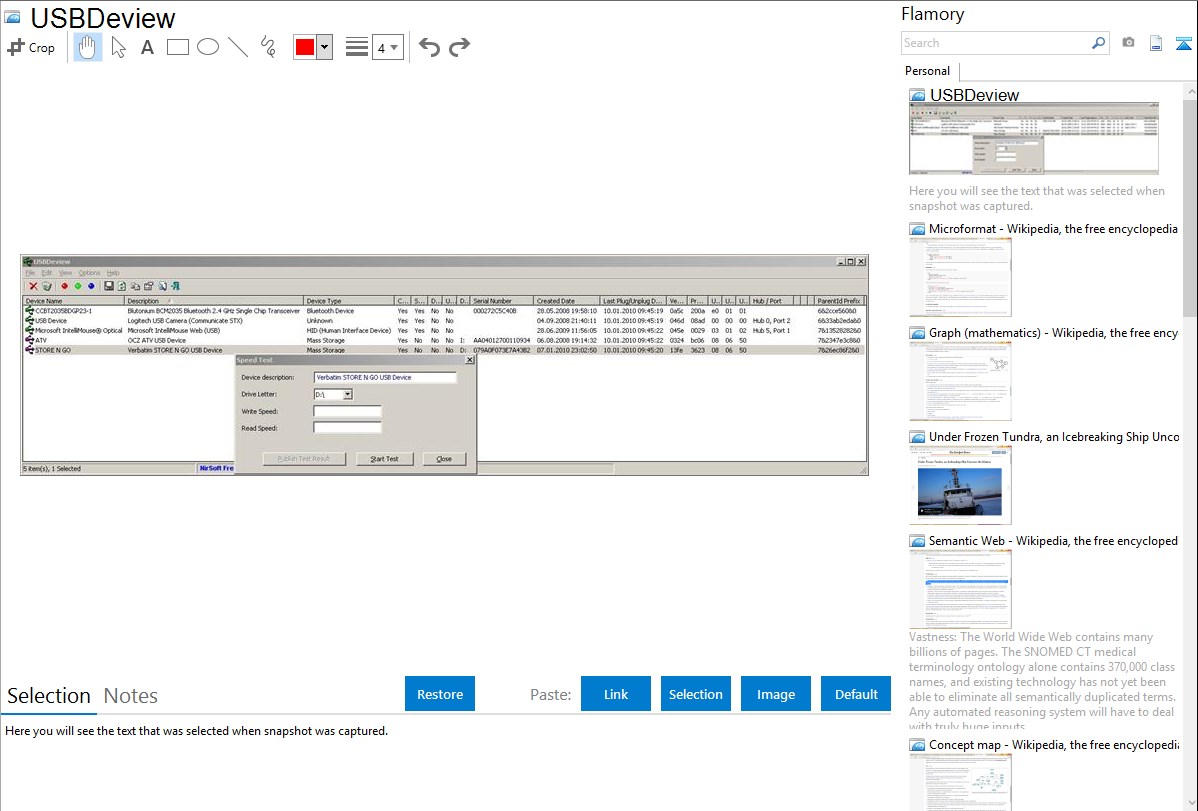Redo the annotation
The width and height of the screenshot is (1198, 811).
459,47
